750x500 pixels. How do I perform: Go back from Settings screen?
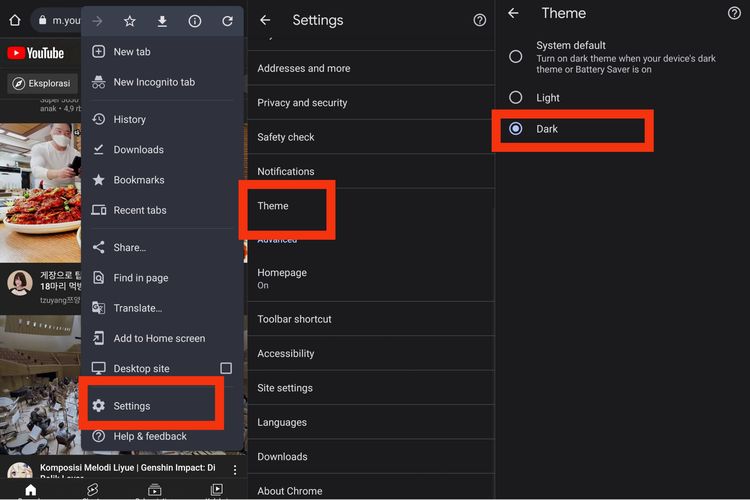(265, 20)
